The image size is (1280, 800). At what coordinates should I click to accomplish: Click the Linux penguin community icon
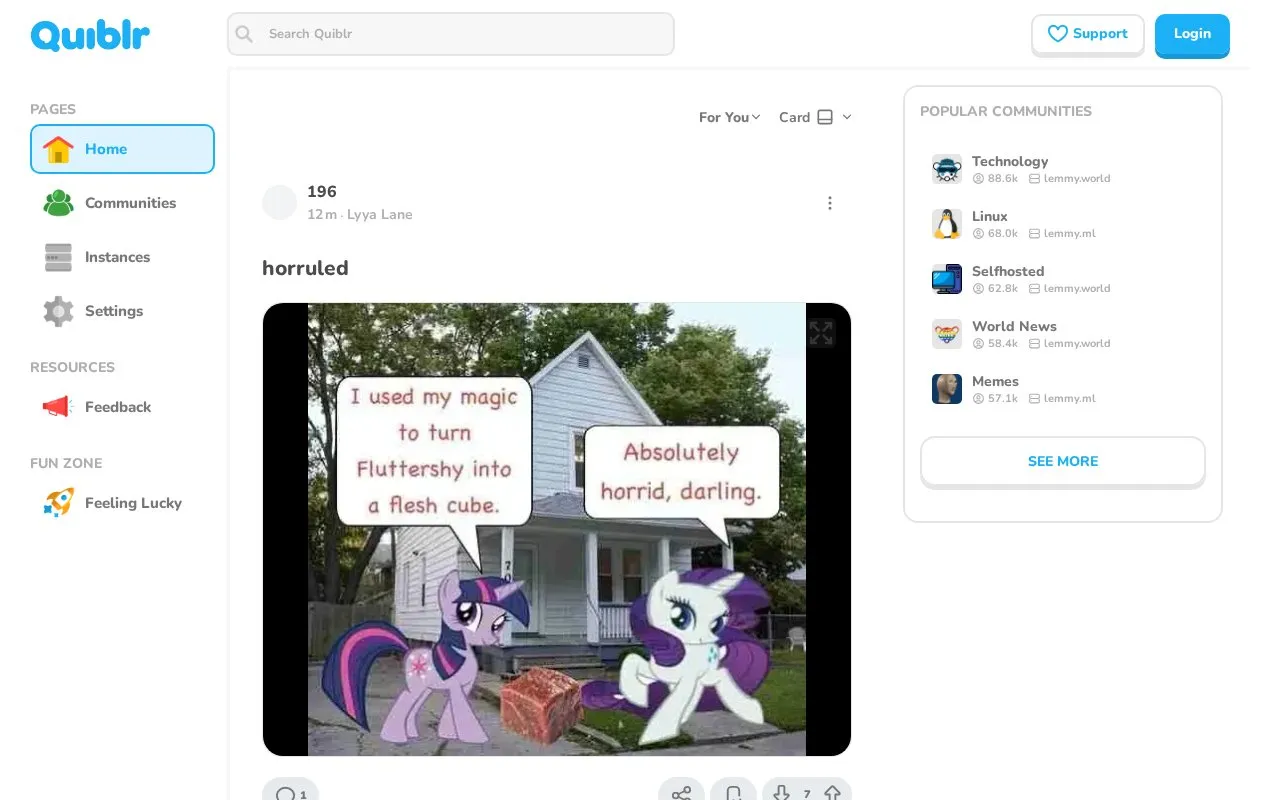tap(947, 224)
